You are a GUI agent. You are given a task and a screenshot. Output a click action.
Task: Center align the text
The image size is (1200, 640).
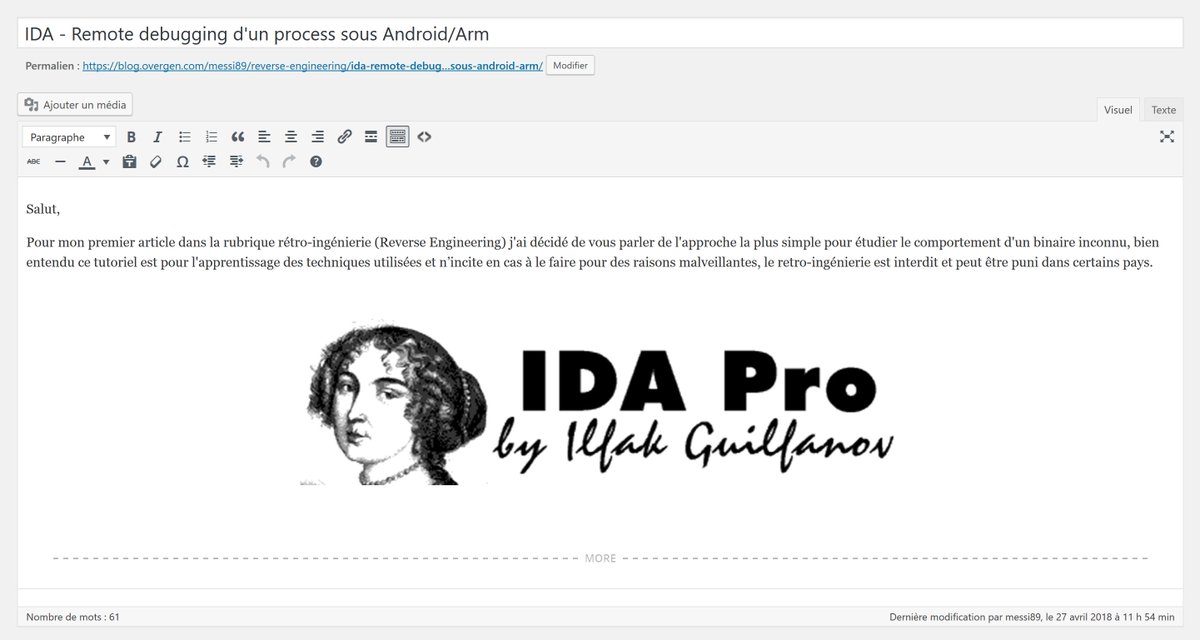pyautogui.click(x=291, y=137)
